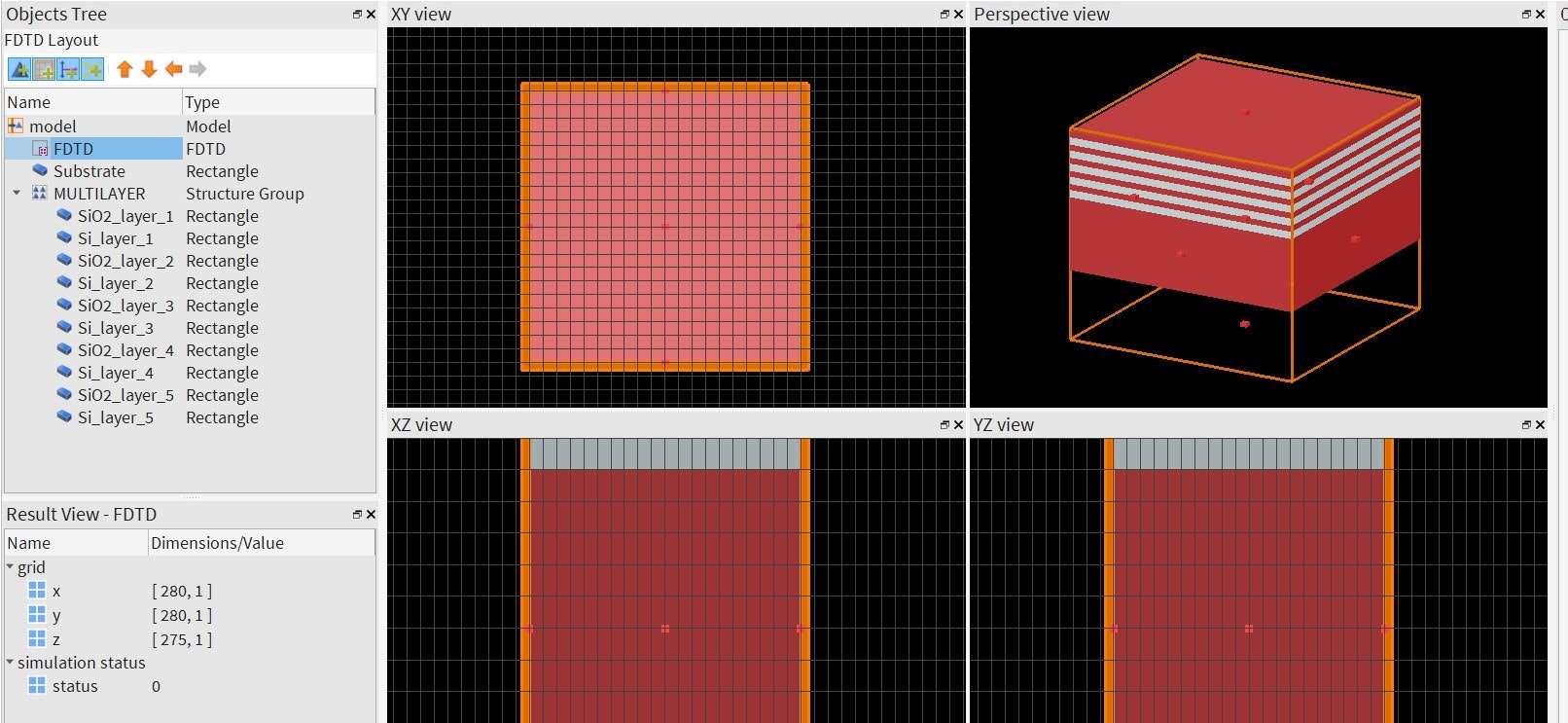
Task: Click the grid y result icon
Action: tap(37, 615)
